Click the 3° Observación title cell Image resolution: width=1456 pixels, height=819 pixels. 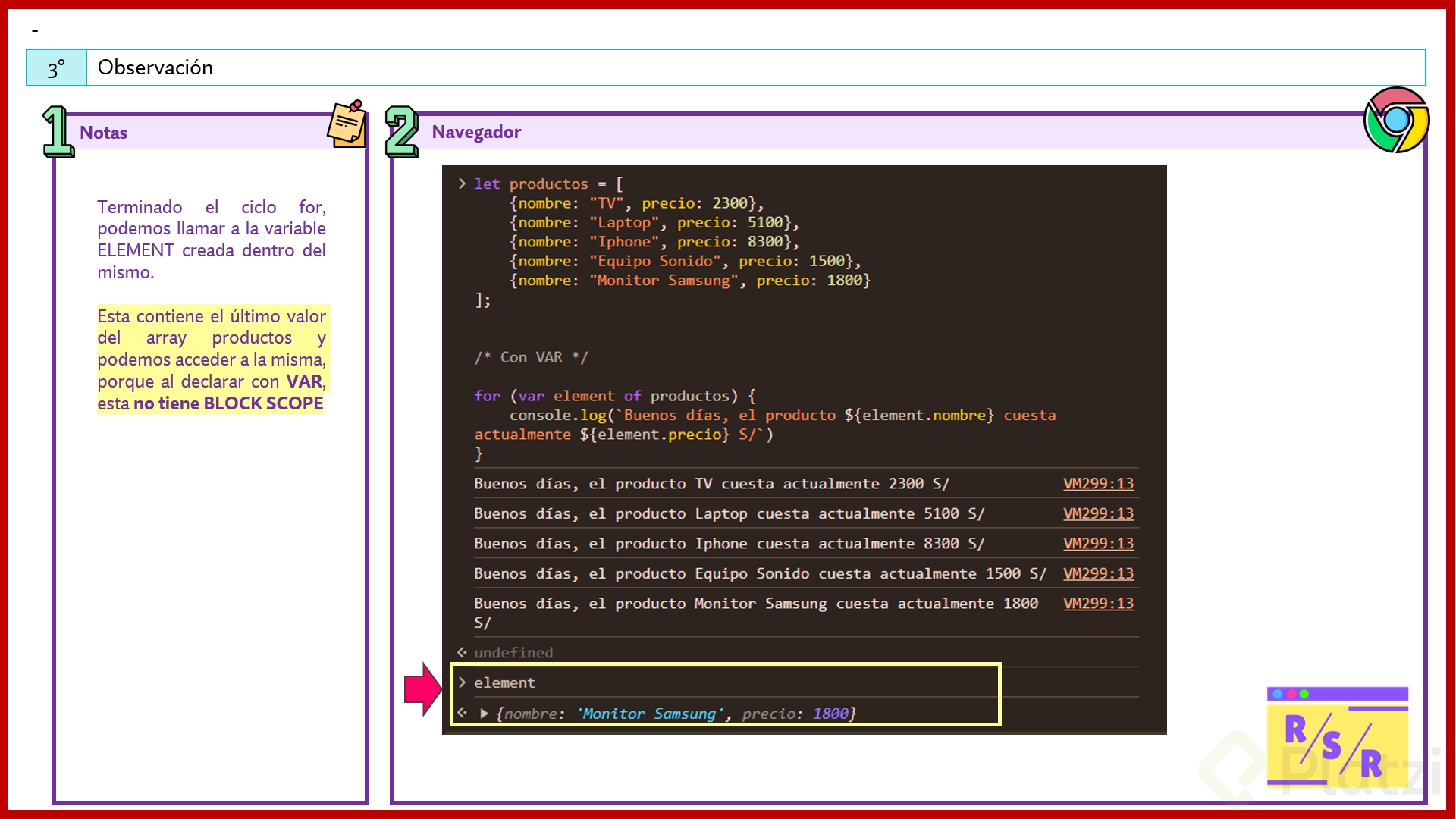pyautogui.click(x=155, y=67)
